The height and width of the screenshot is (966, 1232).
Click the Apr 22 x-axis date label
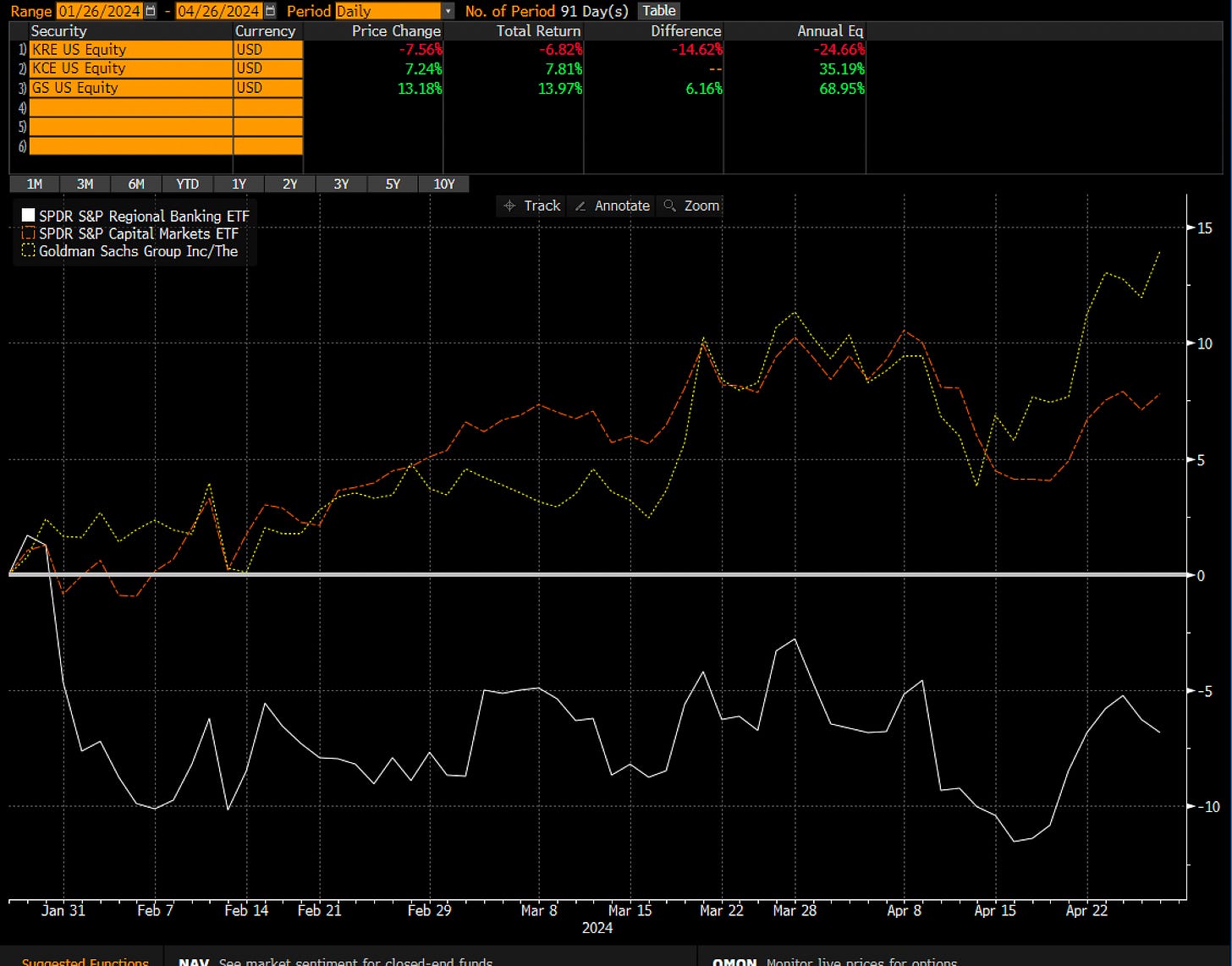point(1087,910)
